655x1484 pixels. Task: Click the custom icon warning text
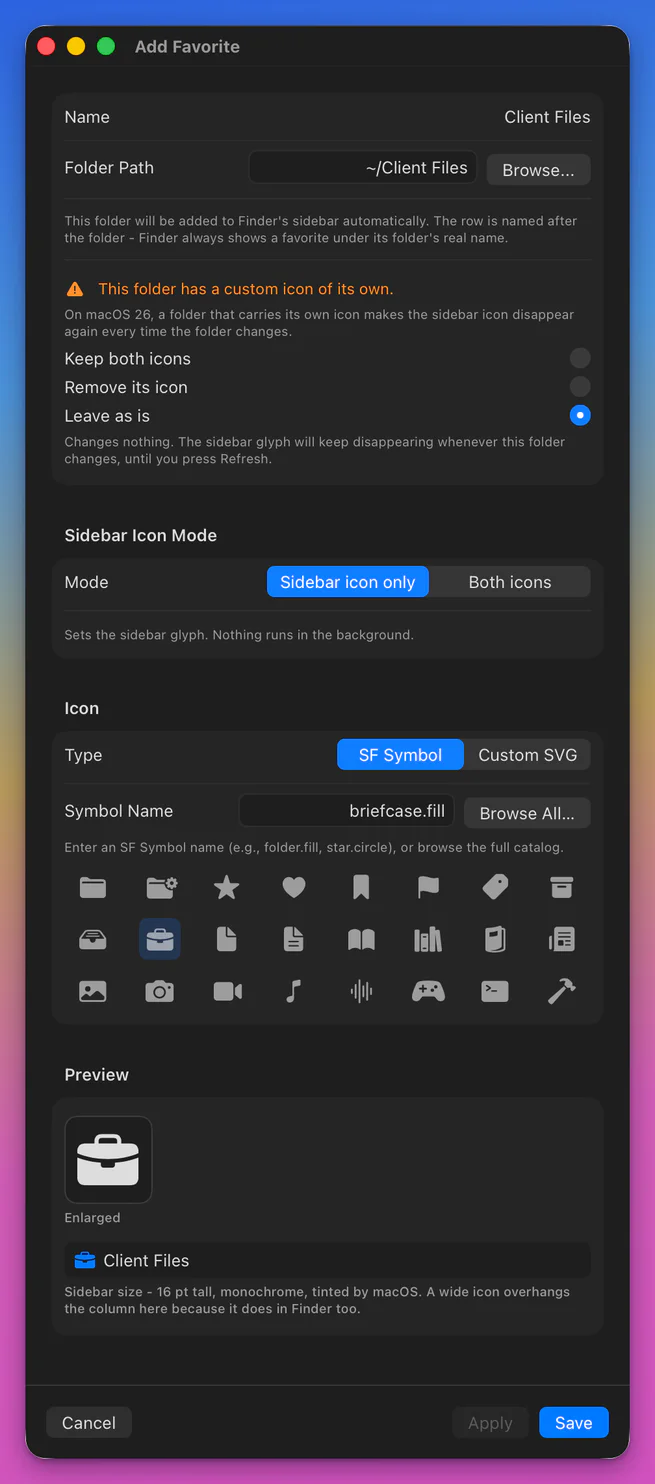pos(246,289)
